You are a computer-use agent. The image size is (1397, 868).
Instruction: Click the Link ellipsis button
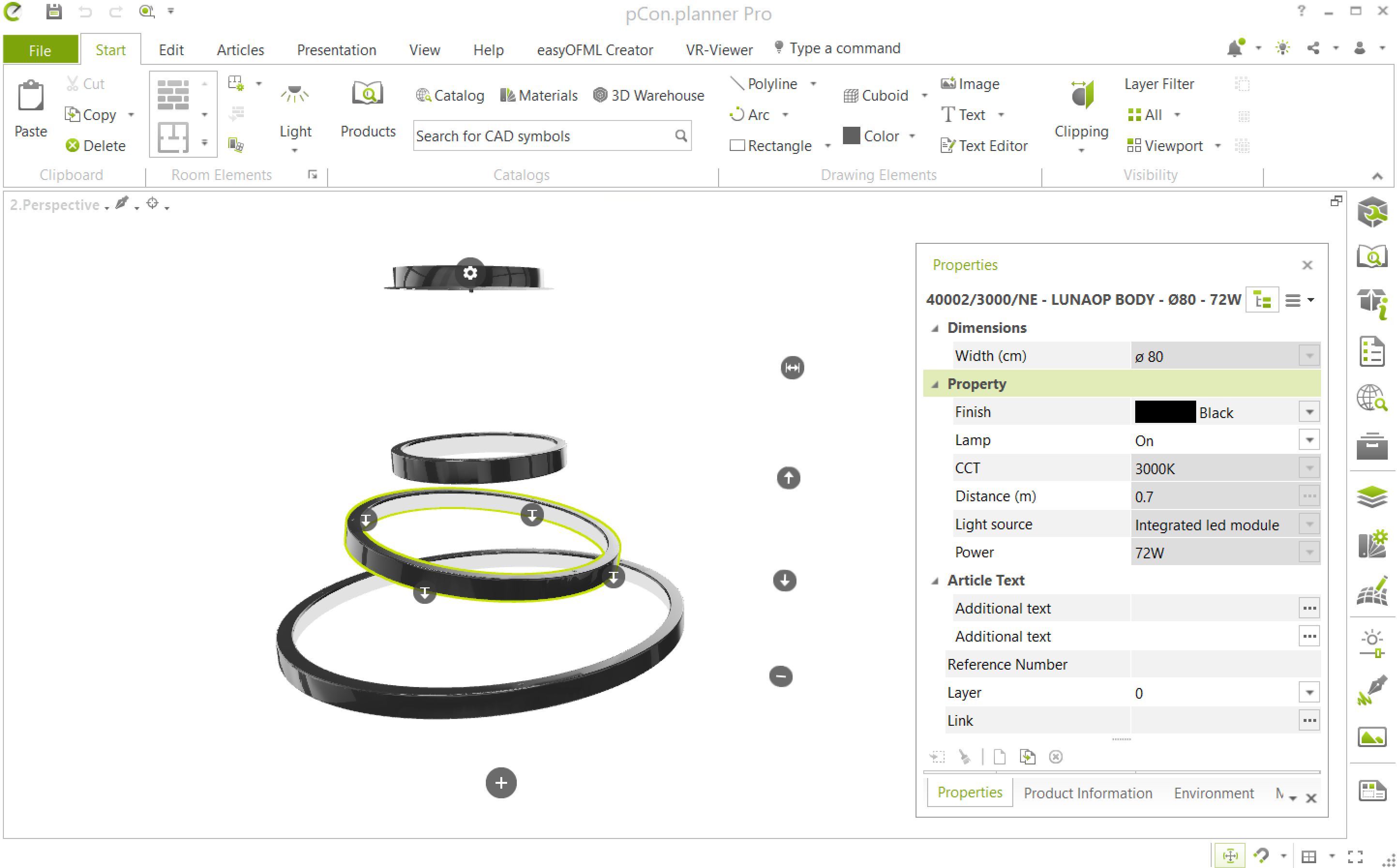1308,721
